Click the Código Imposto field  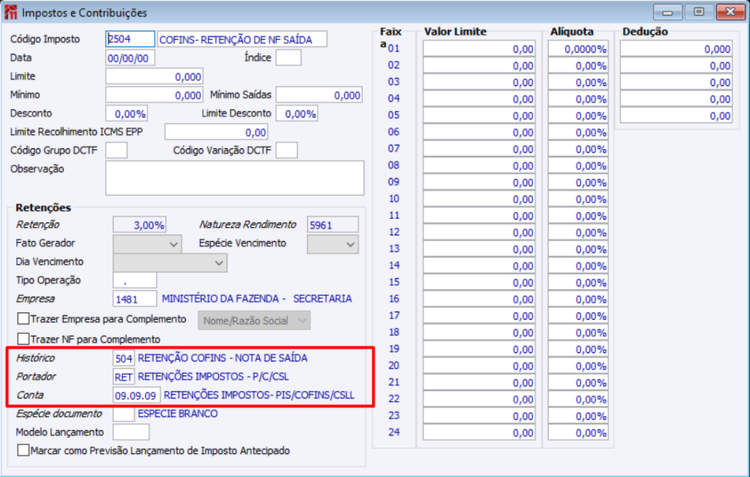[130, 39]
